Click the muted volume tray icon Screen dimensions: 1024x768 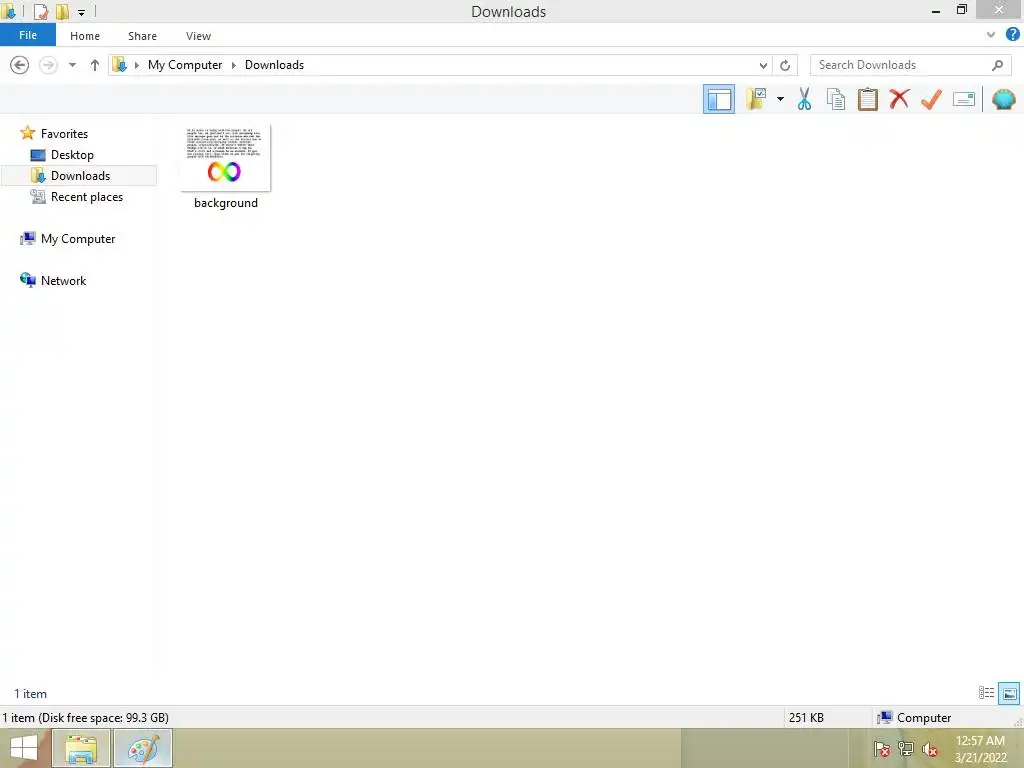(930, 749)
